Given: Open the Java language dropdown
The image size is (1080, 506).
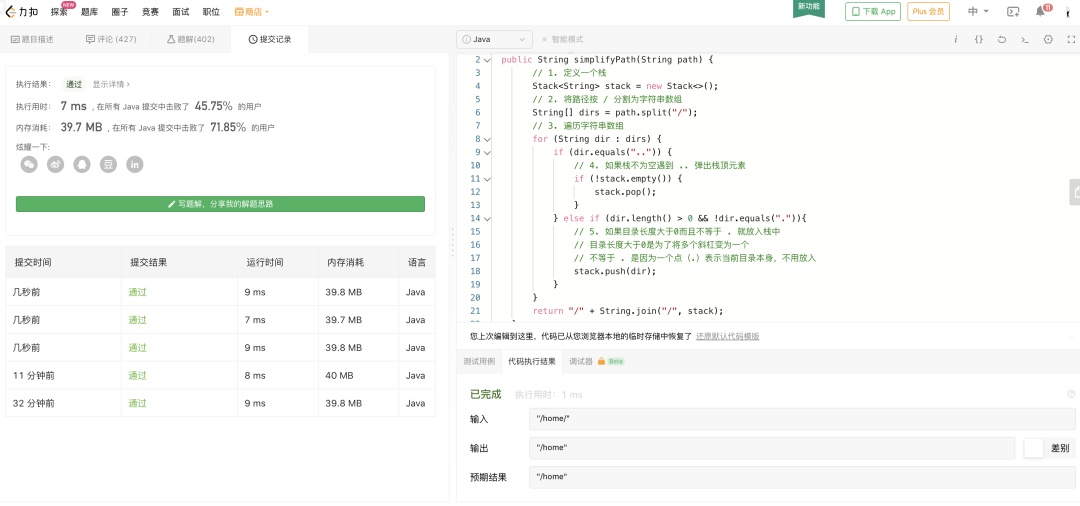Looking at the screenshot, I should [494, 39].
